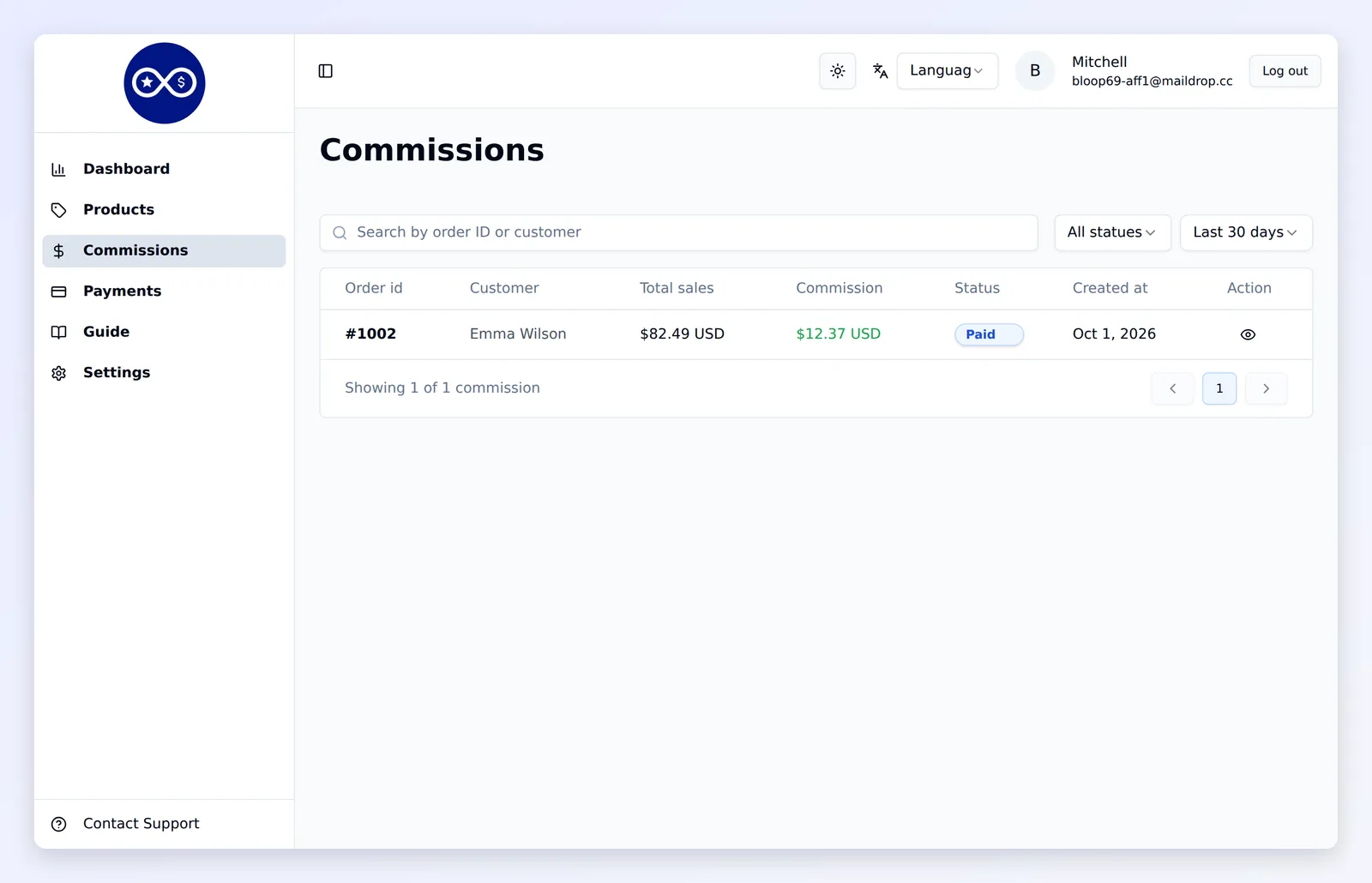Select Commissions in the sidebar
1372x883 pixels.
pos(164,250)
